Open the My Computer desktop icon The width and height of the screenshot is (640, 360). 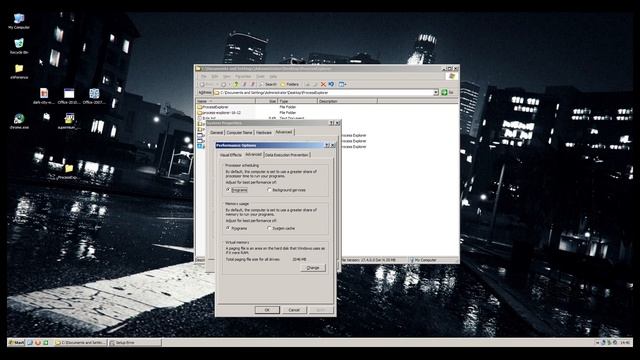tap(19, 21)
